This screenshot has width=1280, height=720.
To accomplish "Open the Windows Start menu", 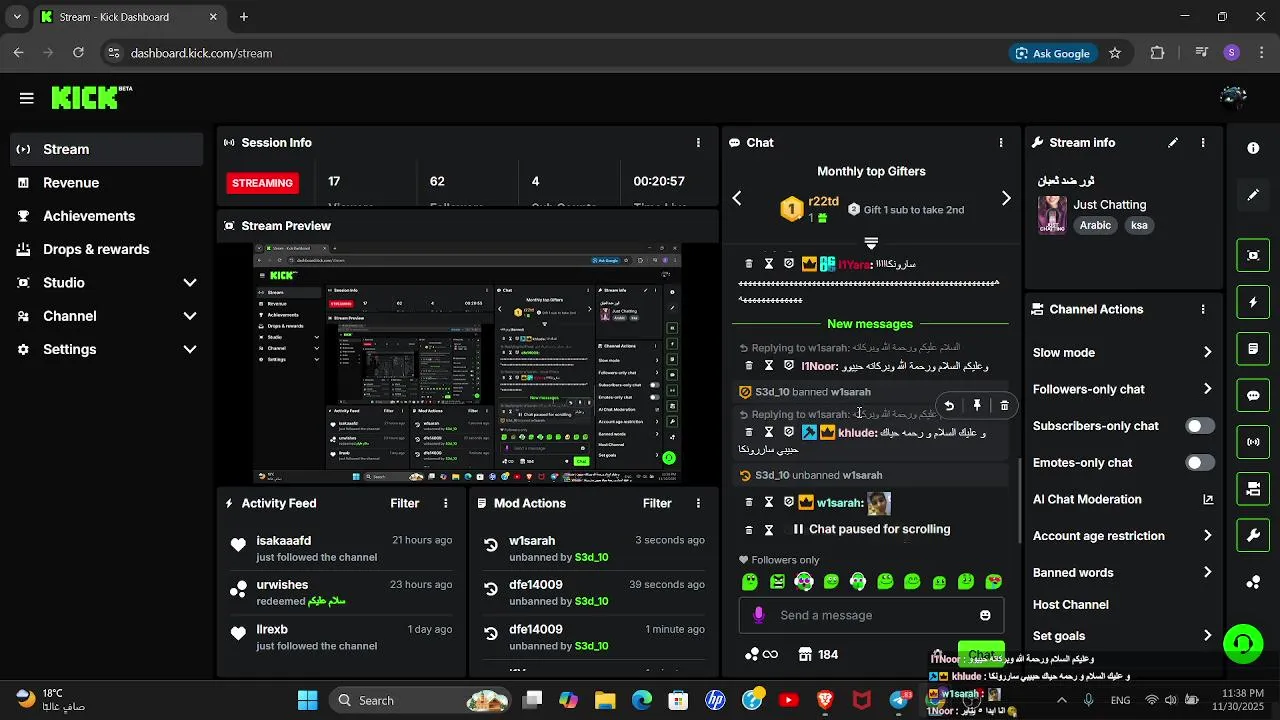I will tap(307, 700).
